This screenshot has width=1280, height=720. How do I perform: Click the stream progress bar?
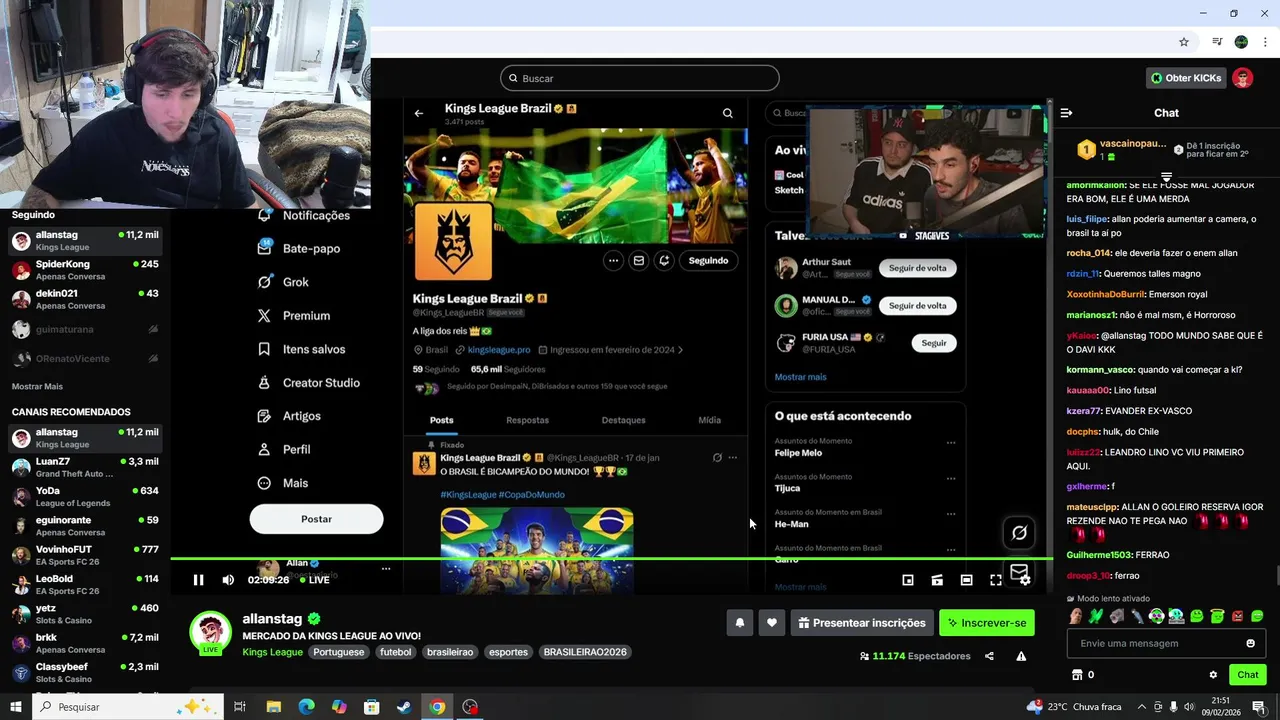[x=611, y=559]
